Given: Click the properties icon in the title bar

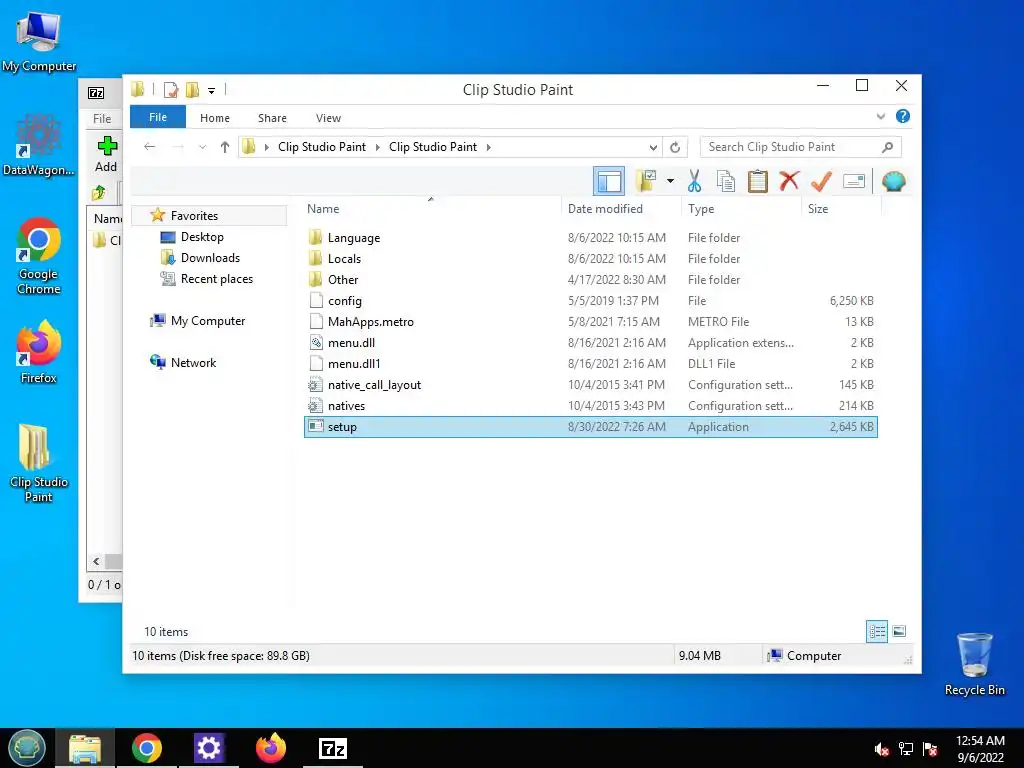Looking at the screenshot, I should 170,89.
